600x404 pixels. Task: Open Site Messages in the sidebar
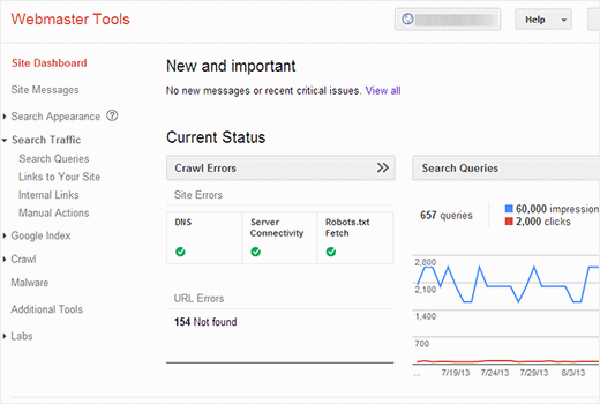pyautogui.click(x=45, y=89)
